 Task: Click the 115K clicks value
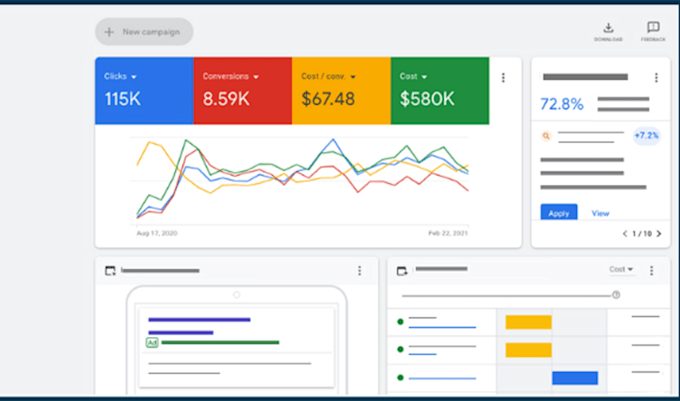[122, 99]
